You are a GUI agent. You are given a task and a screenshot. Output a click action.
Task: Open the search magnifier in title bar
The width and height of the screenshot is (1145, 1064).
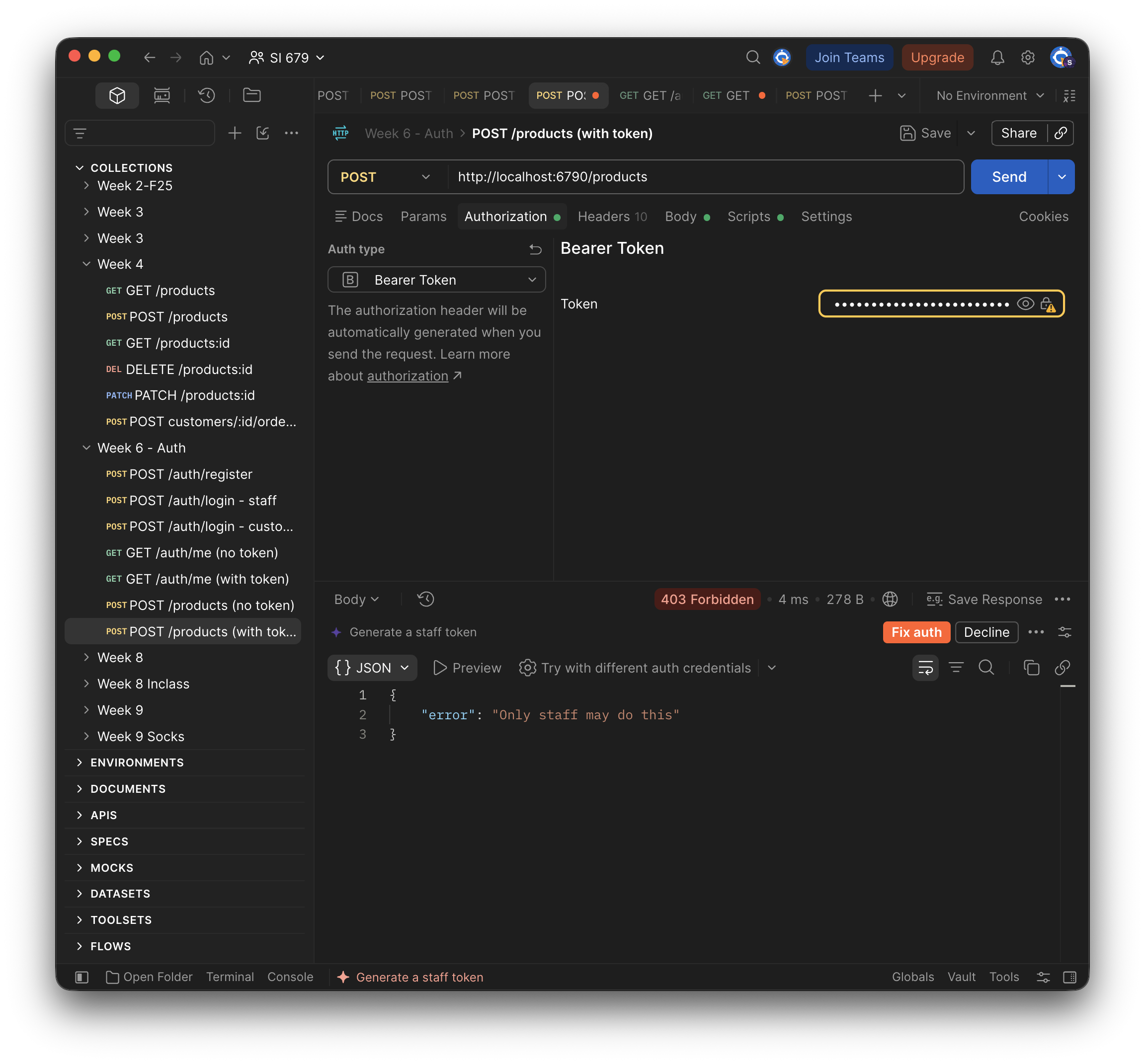tap(753, 58)
